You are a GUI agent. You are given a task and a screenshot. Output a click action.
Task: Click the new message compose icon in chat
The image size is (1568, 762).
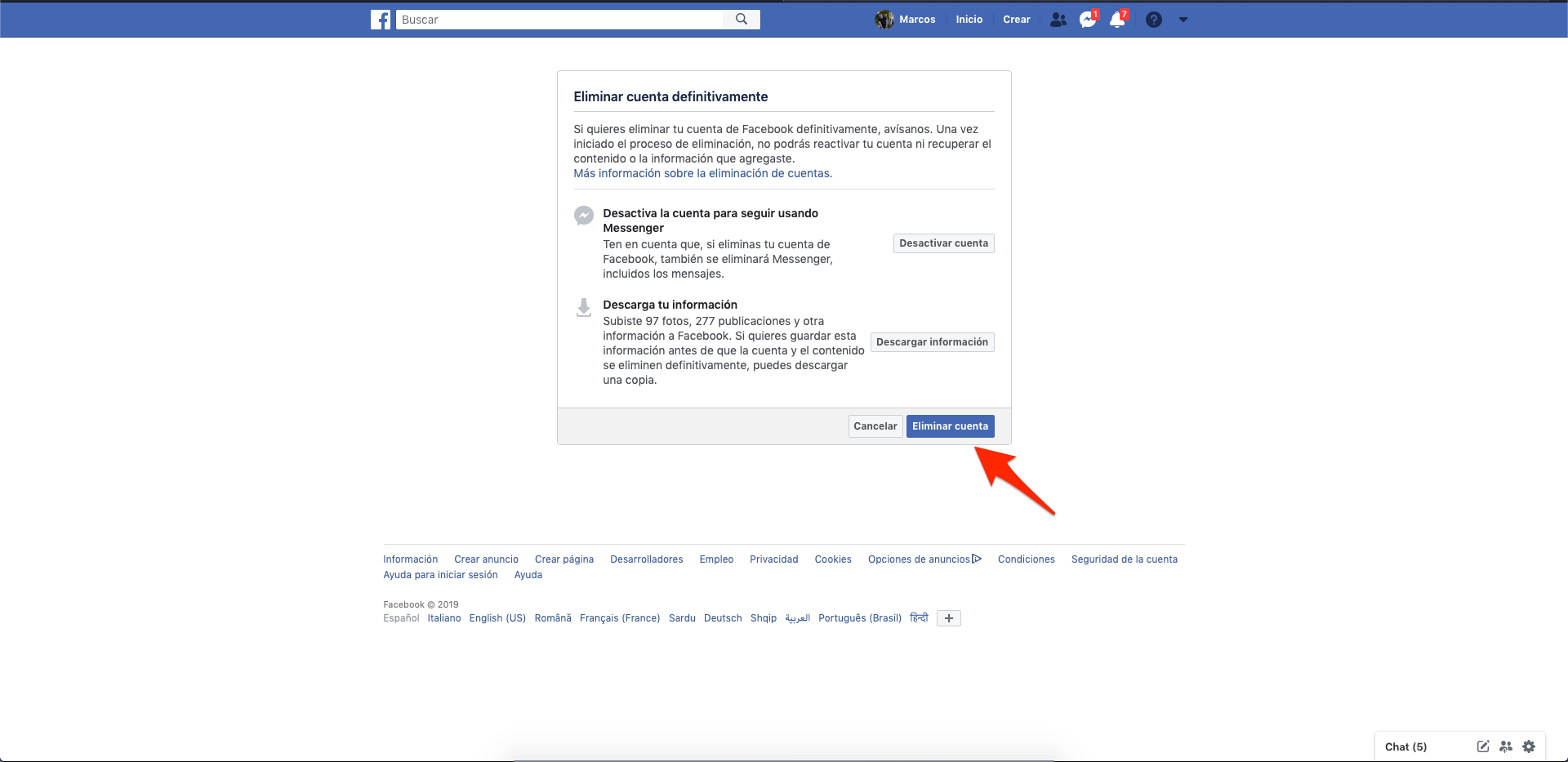1483,746
